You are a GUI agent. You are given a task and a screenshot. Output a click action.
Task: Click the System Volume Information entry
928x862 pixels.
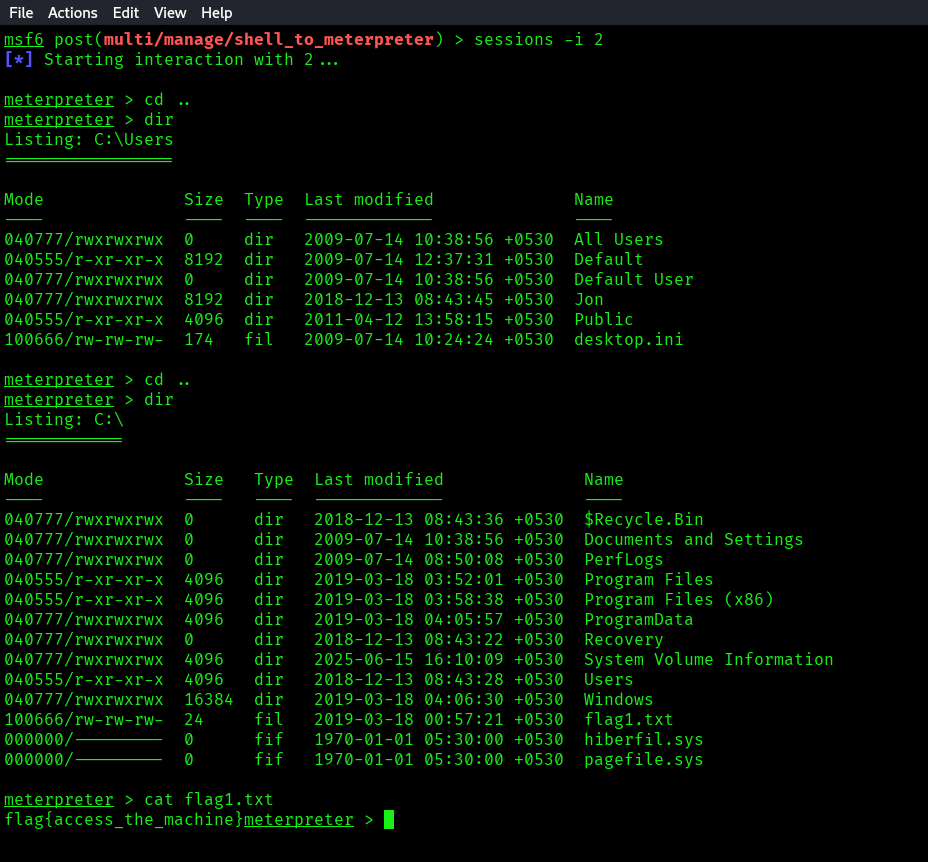708,660
